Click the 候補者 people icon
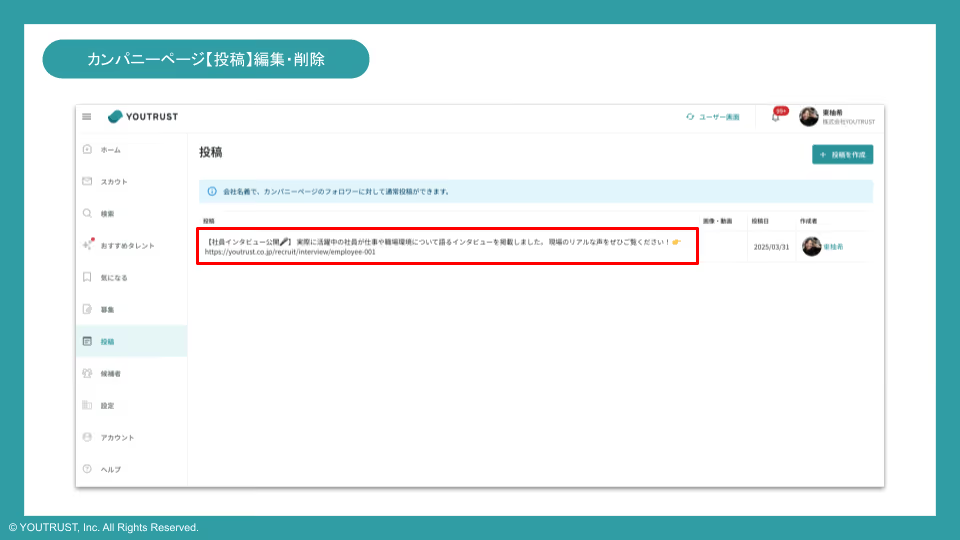The width and height of the screenshot is (960, 540). pyautogui.click(x=88, y=373)
